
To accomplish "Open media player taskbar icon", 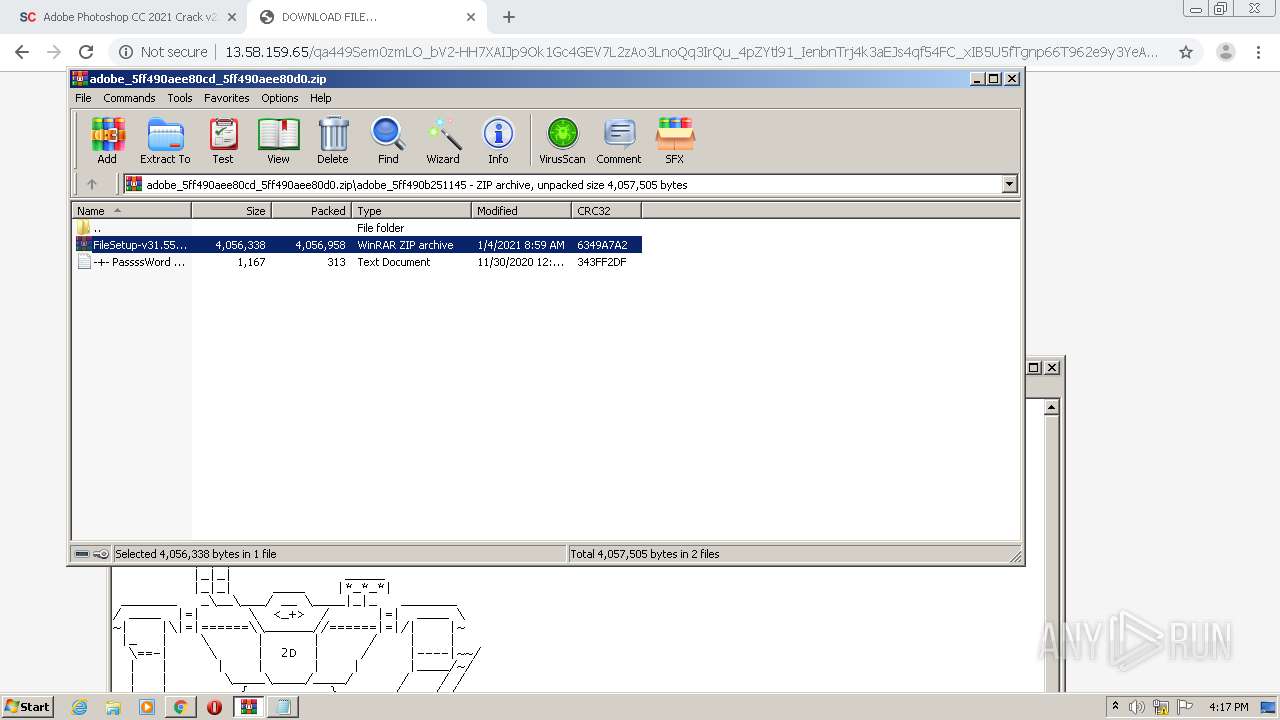I will tap(147, 707).
